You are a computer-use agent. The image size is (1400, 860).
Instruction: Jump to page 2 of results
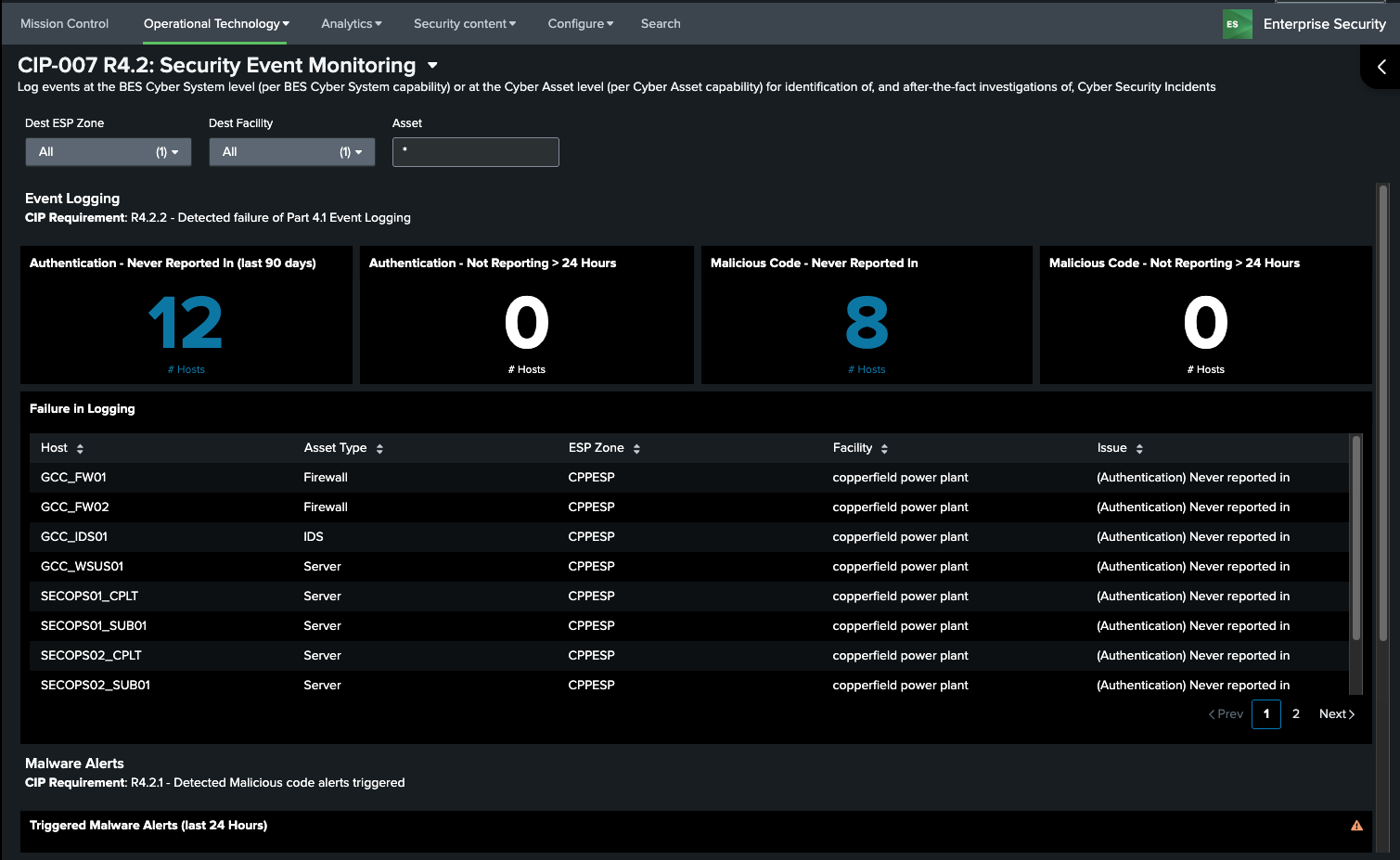click(x=1296, y=714)
